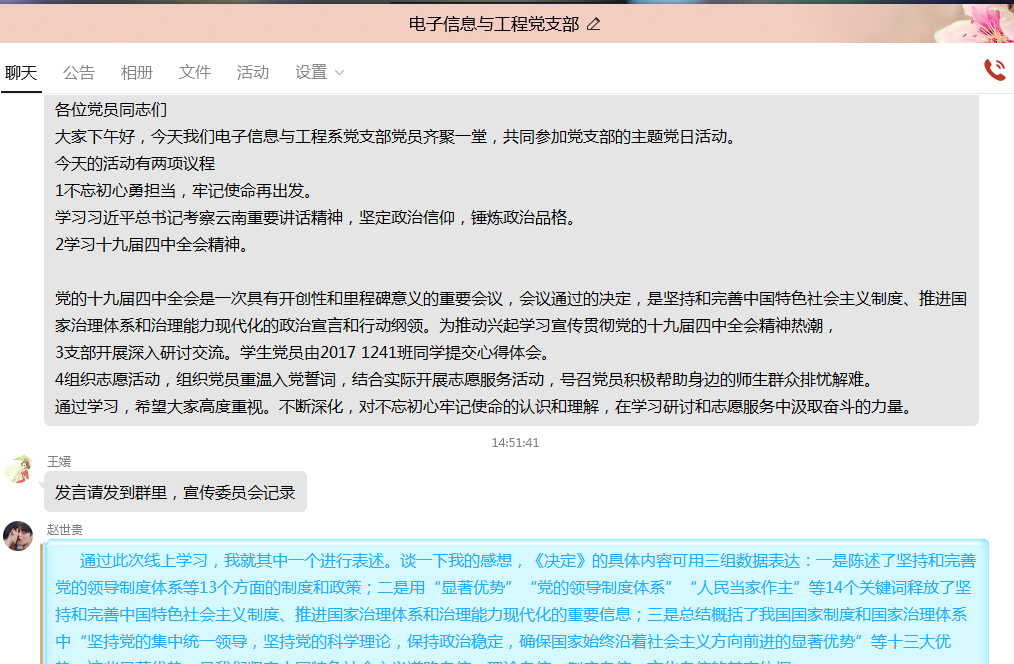Click the line 今天的活动有两项议程

tap(135, 164)
